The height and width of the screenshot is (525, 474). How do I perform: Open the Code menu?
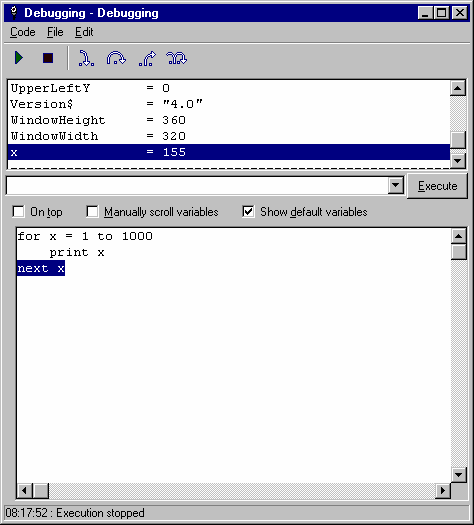tap(22, 32)
